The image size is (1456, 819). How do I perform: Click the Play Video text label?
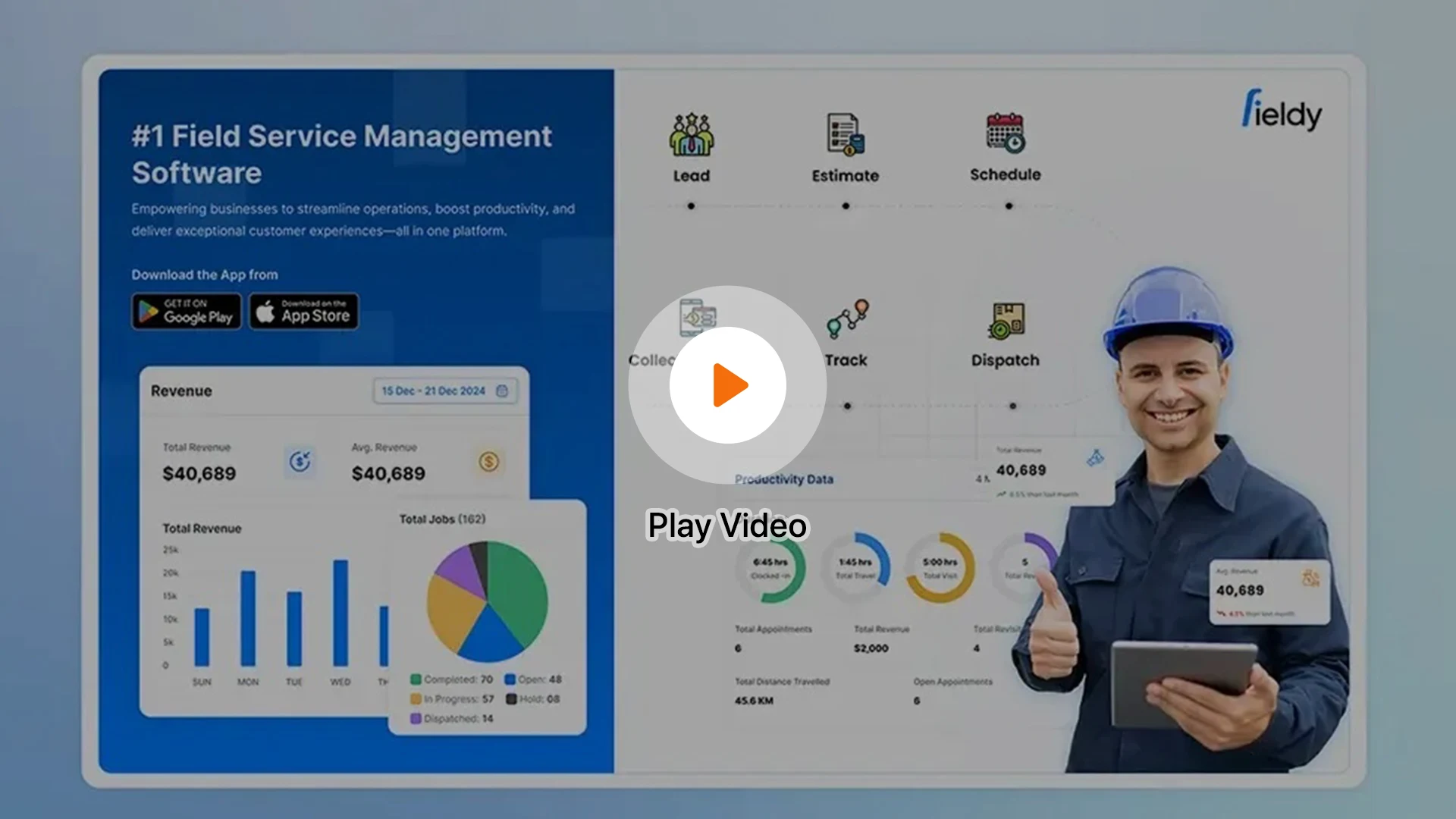(x=727, y=526)
